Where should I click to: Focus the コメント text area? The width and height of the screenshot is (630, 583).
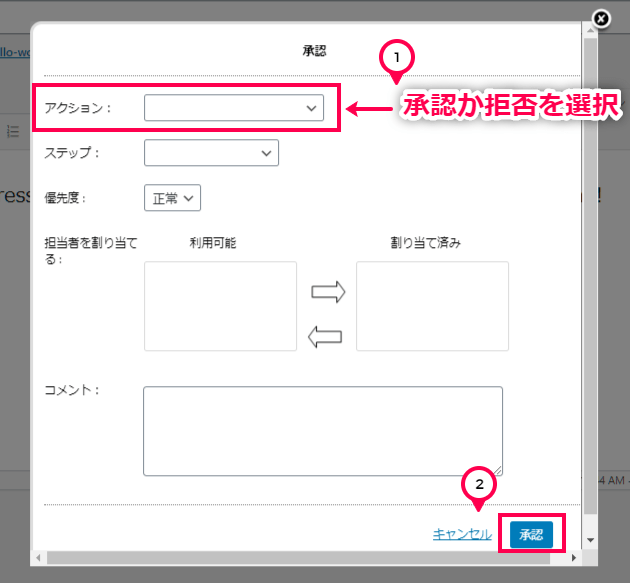323,431
